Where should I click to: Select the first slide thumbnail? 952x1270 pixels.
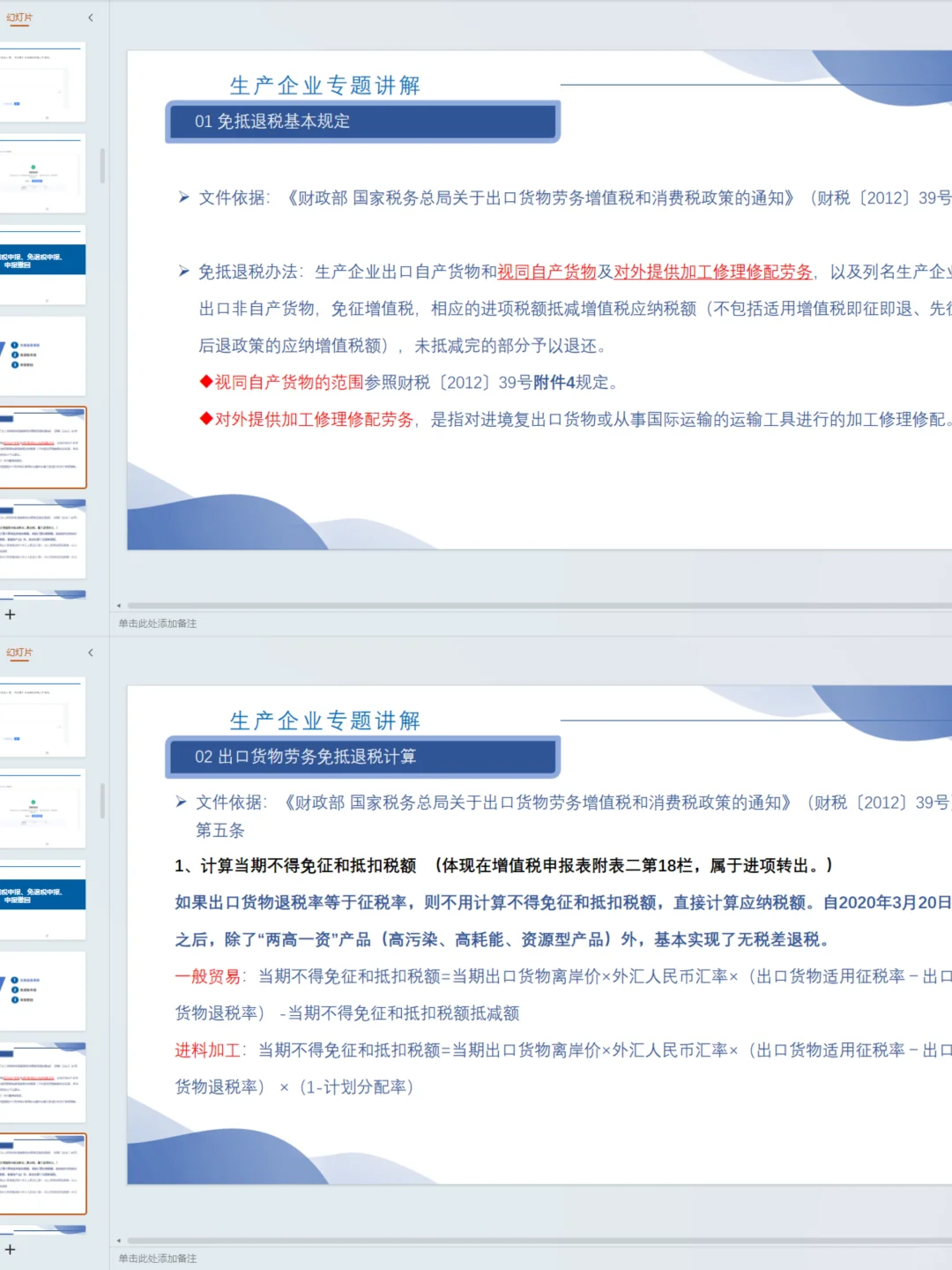[x=44, y=82]
